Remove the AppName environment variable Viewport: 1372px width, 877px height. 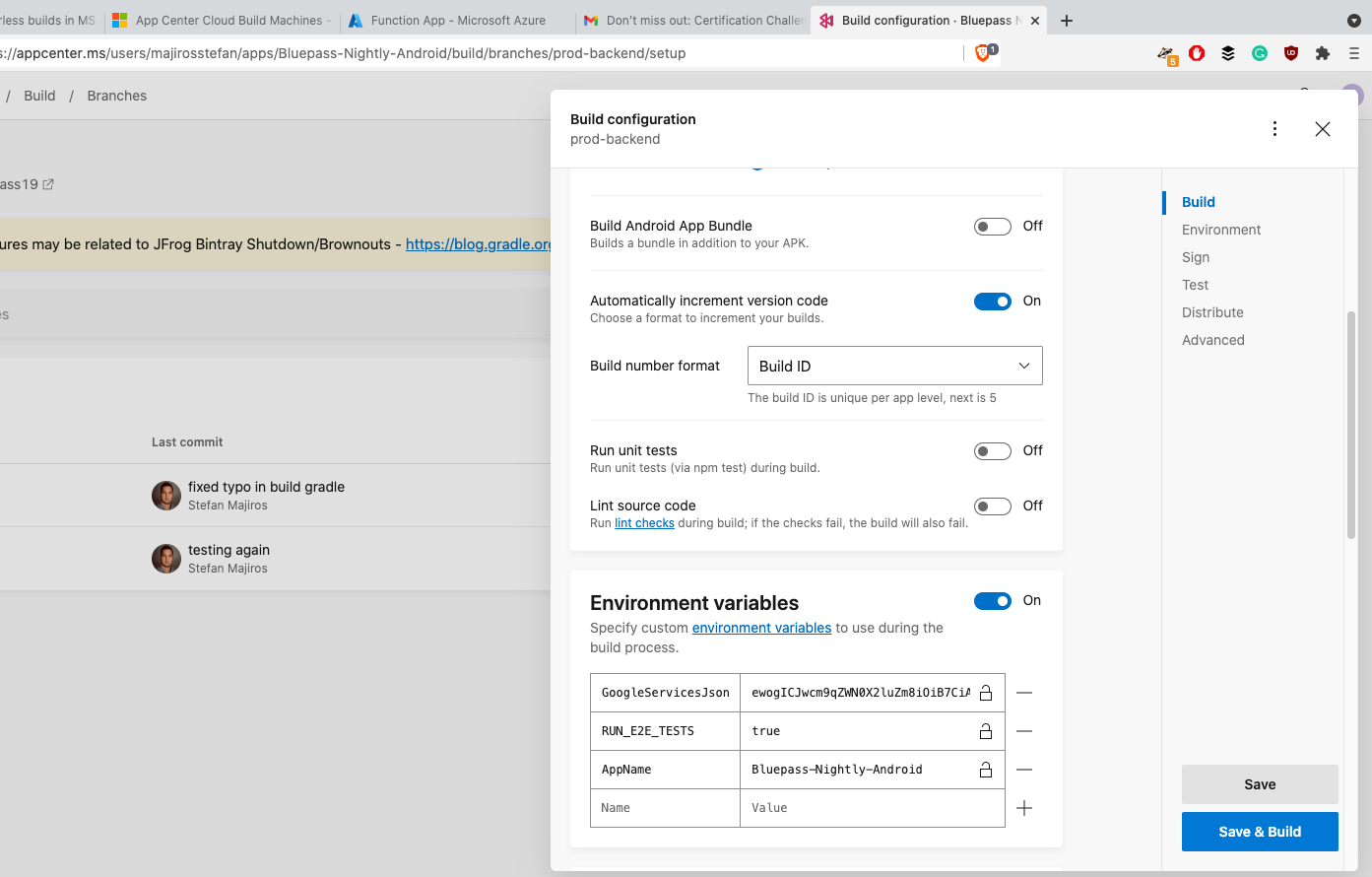tap(1024, 770)
